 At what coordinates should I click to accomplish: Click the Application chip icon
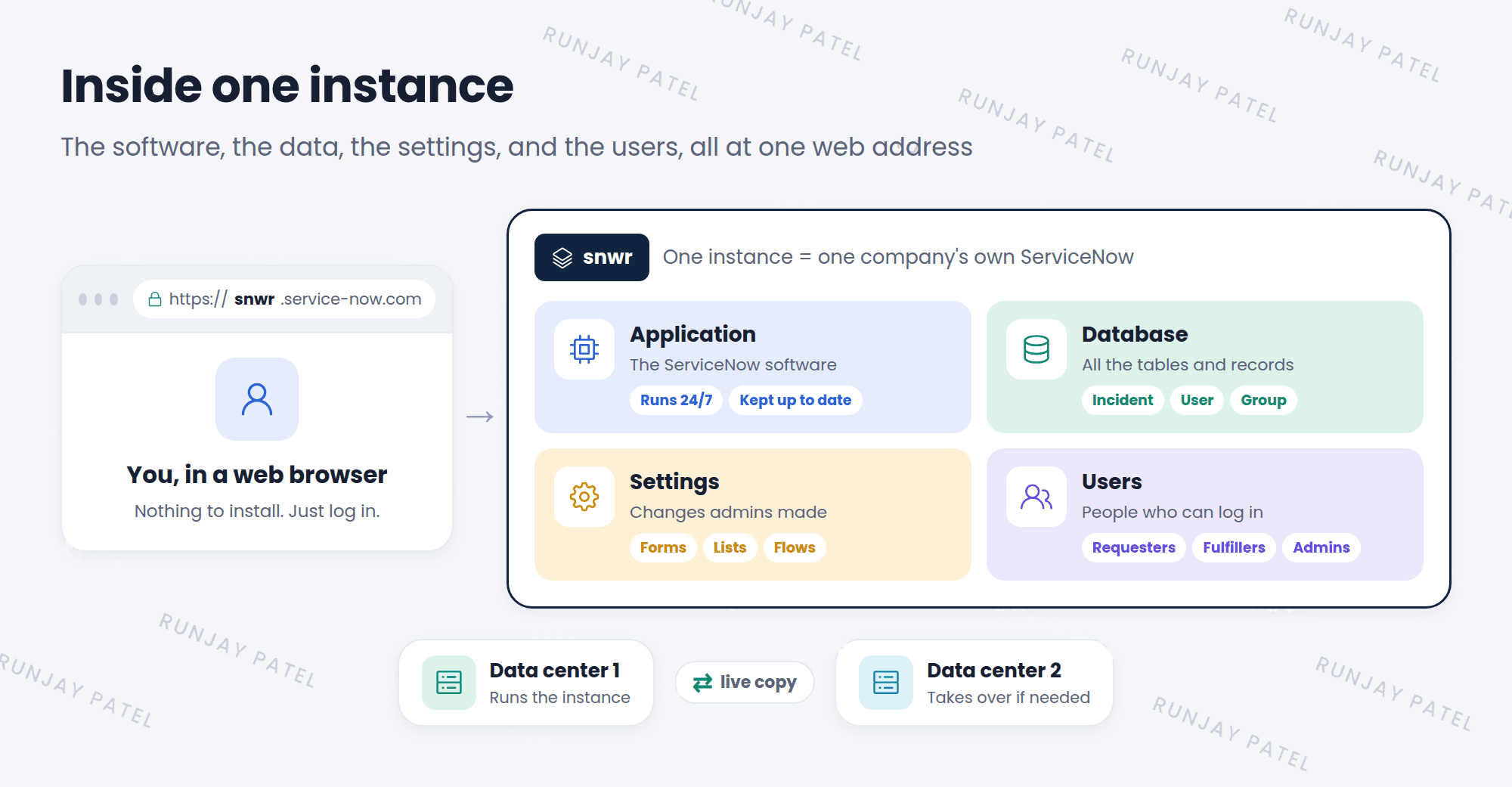[584, 349]
